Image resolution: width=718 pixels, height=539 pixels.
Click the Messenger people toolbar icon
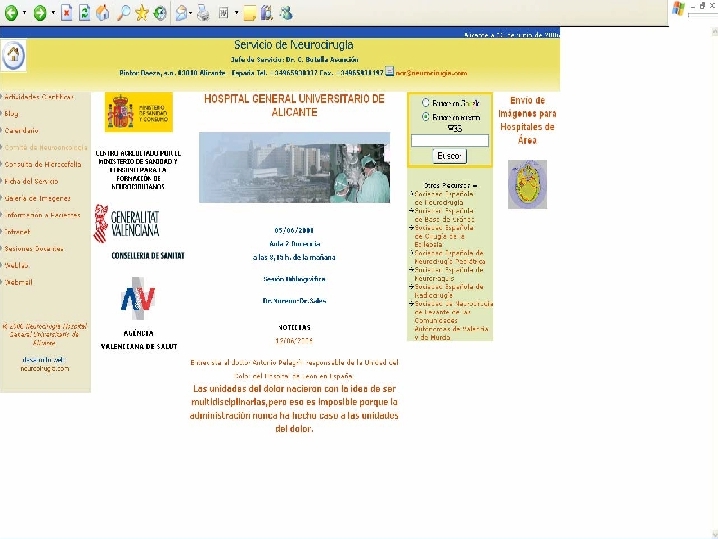click(x=287, y=13)
